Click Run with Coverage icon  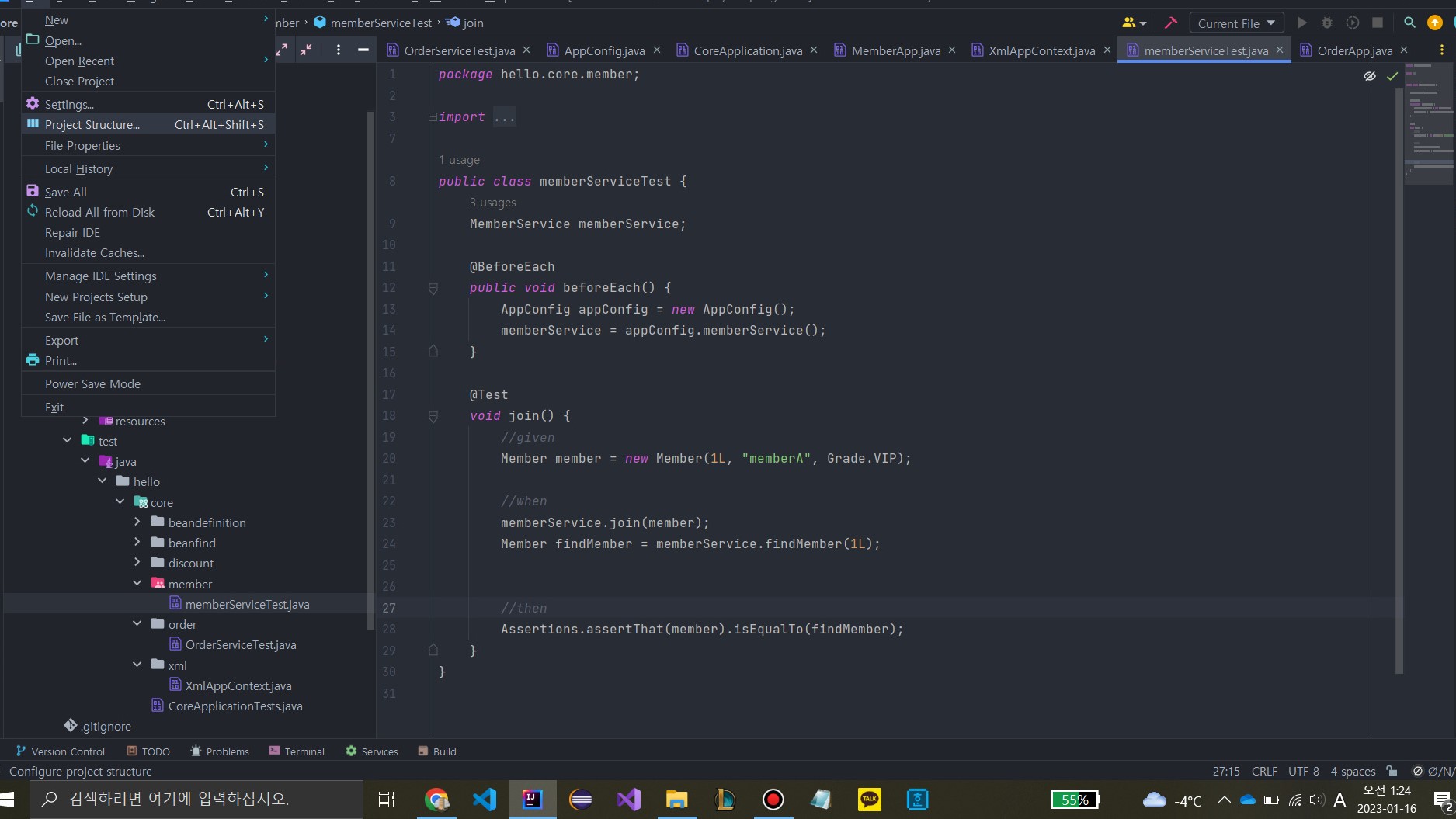tap(1353, 23)
